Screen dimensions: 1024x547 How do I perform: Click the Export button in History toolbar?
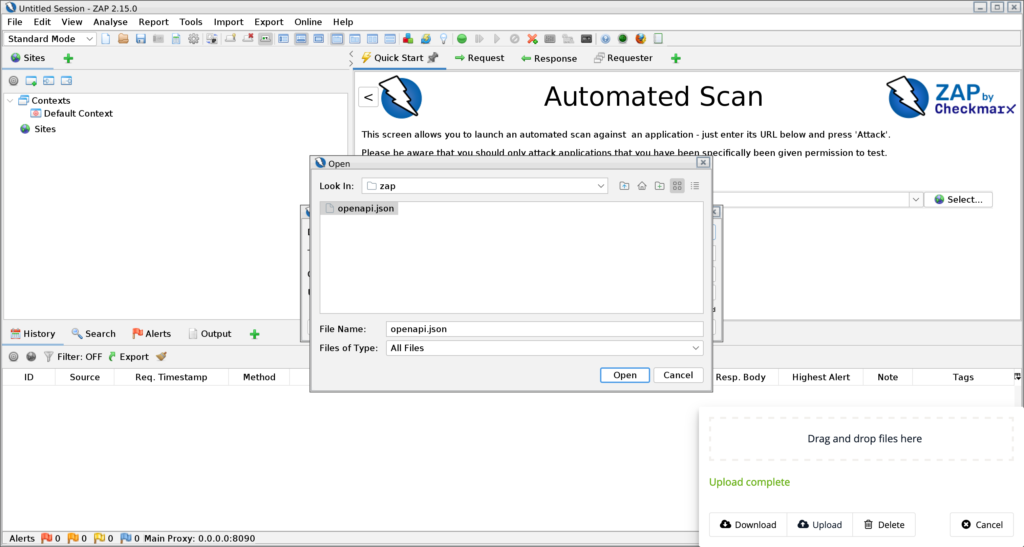[x=129, y=356]
